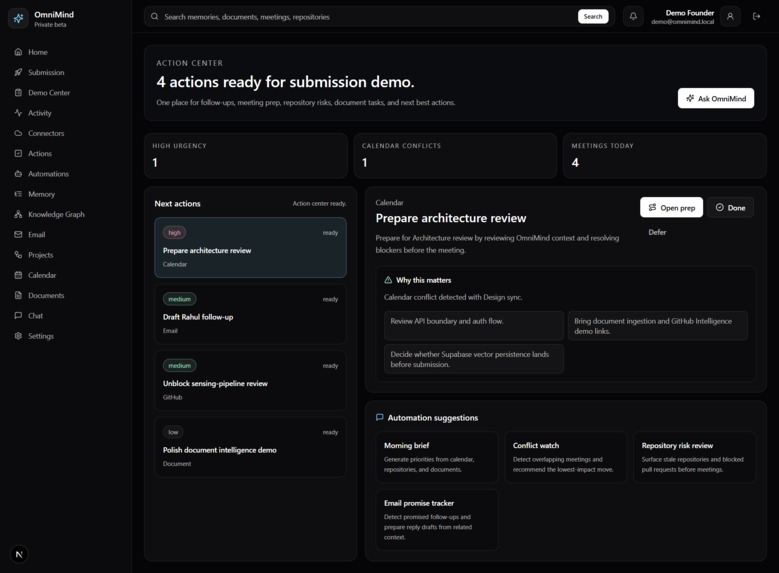Viewport: 779px width, 573px height.
Task: Select the Polish document intelligence demo card
Action: 250,447
